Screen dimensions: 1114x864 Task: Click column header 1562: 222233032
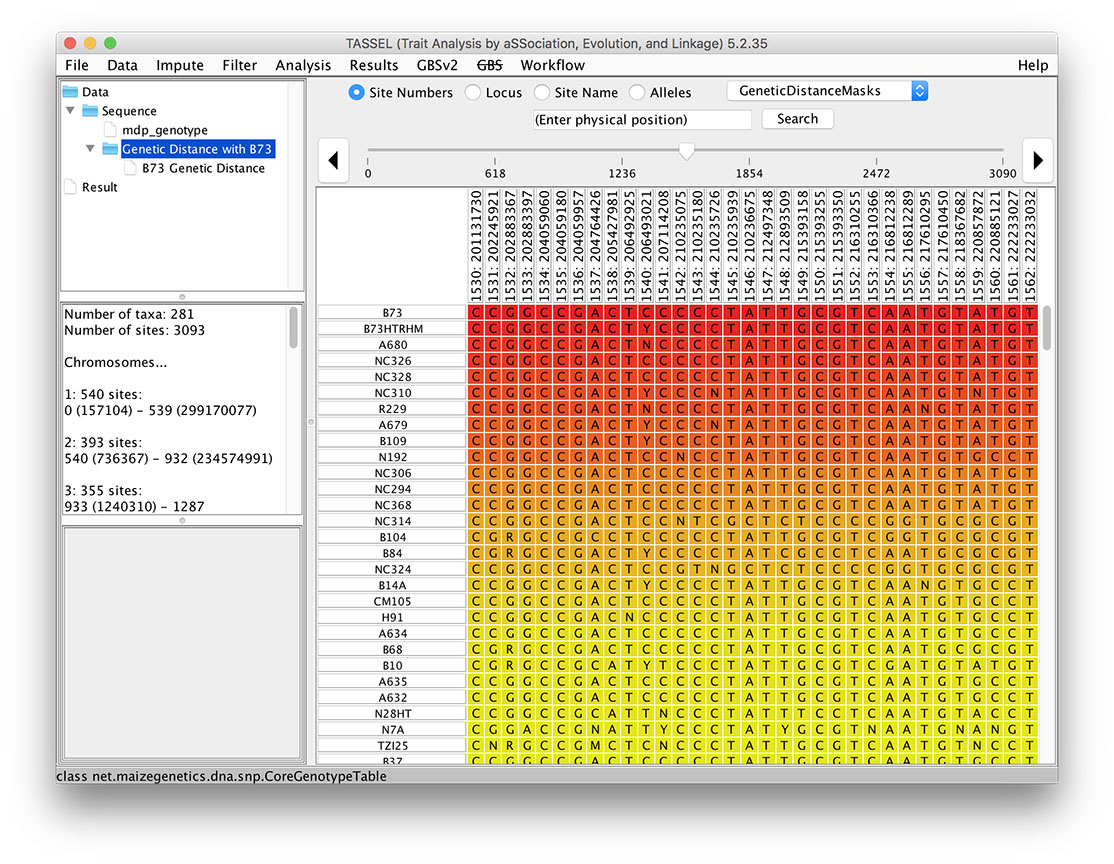click(x=1029, y=246)
